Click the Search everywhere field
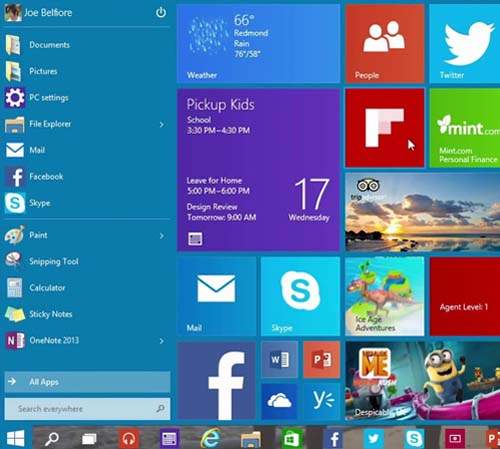The width and height of the screenshot is (500, 449). pyautogui.click(x=87, y=409)
